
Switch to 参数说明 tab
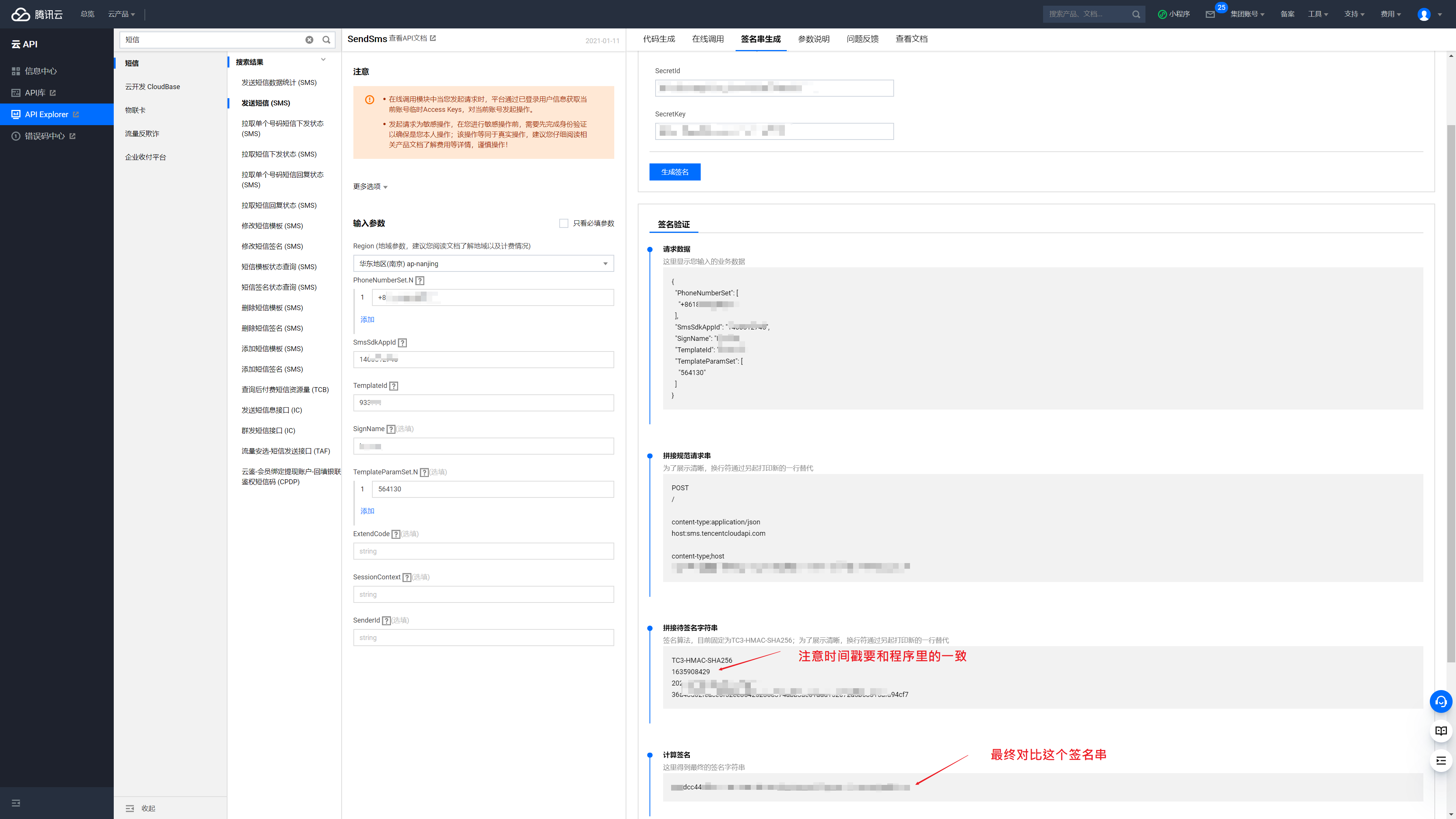[814, 39]
